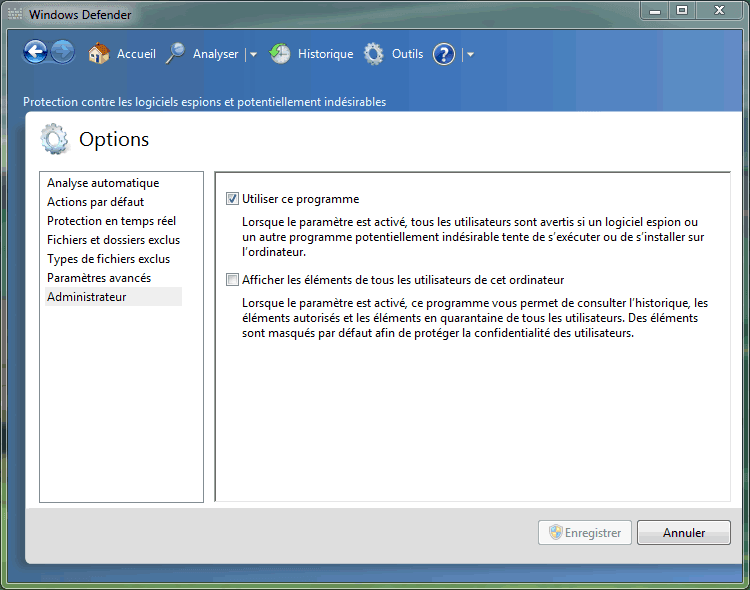Expand the Analyser dropdown arrow
750x590 pixels.
pyautogui.click(x=254, y=55)
